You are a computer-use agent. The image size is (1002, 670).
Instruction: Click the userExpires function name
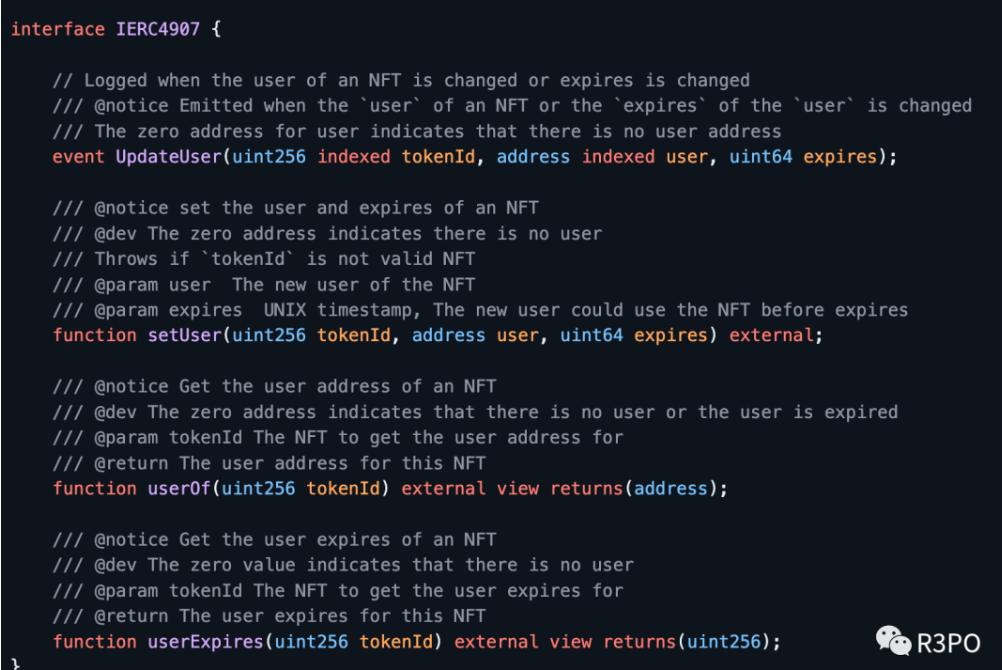pos(206,641)
